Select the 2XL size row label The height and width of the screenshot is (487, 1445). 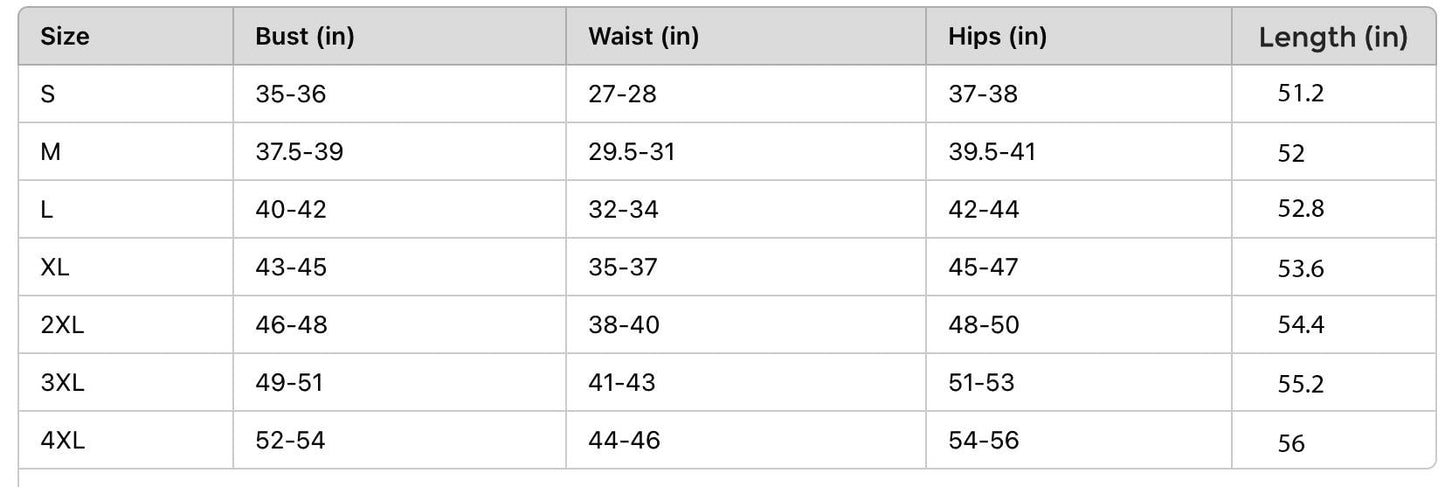pos(62,325)
